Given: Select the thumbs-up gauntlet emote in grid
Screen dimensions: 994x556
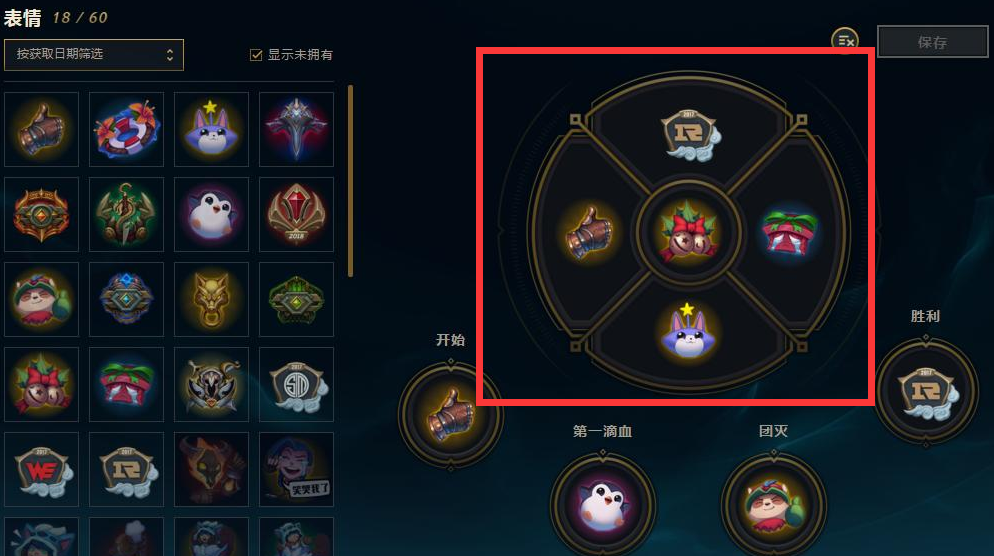Looking at the screenshot, I should [41, 129].
